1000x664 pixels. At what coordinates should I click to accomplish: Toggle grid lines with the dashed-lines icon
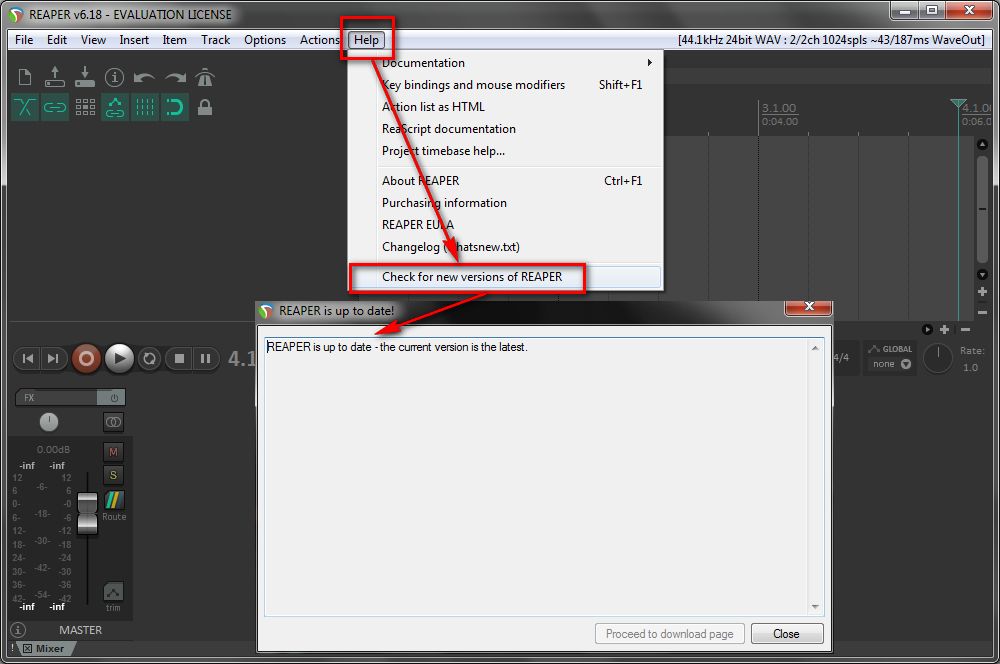(145, 107)
